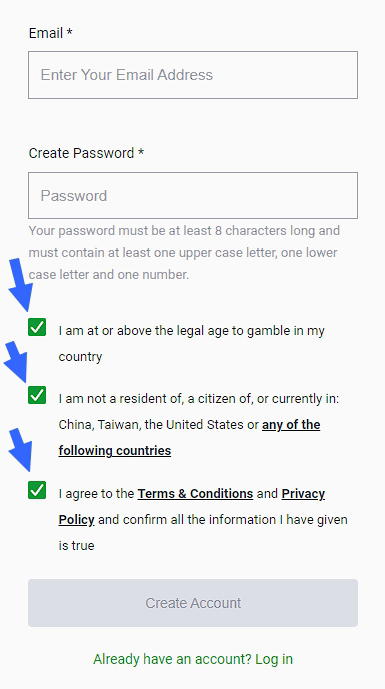Click the blue arrow above the terms checkbox

click(21, 450)
